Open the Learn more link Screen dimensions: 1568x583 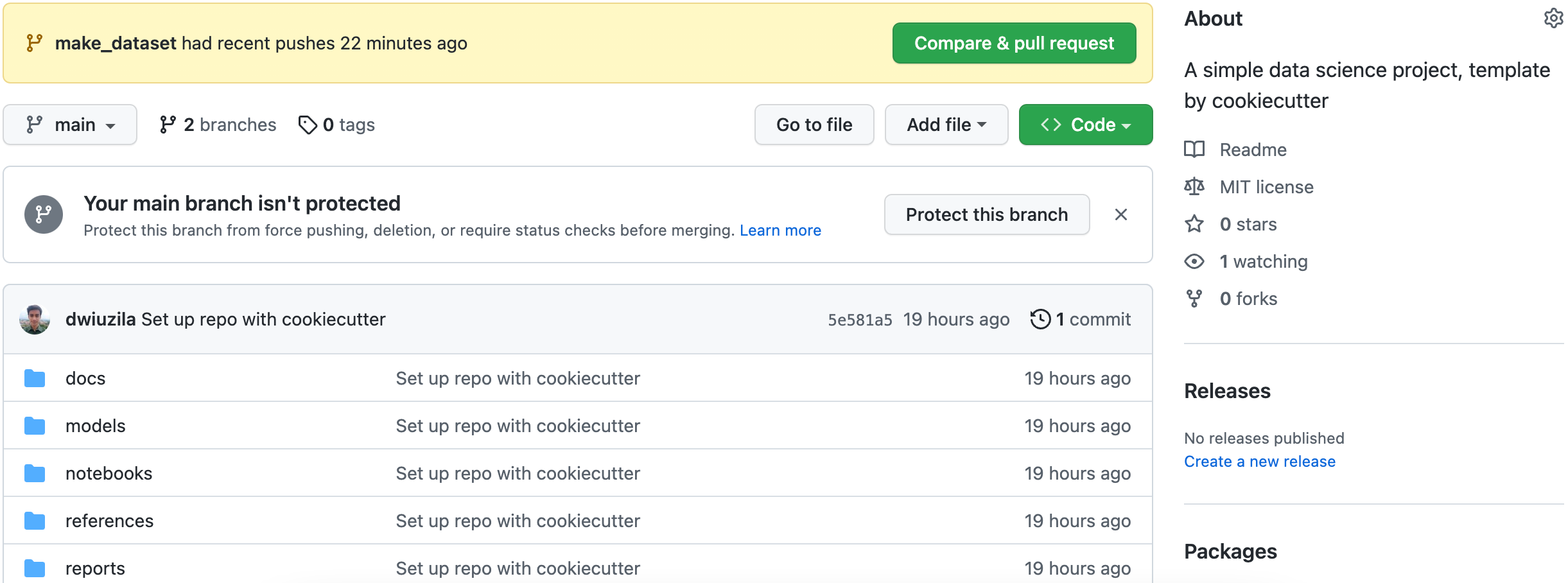click(780, 230)
